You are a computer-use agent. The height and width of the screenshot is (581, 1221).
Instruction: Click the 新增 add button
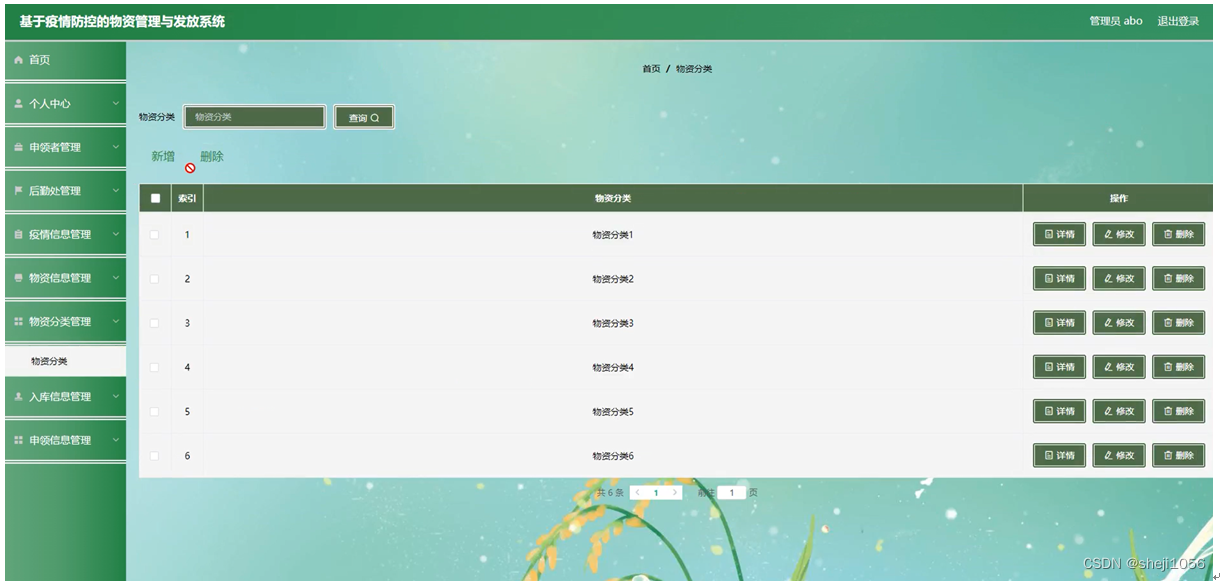(x=163, y=156)
